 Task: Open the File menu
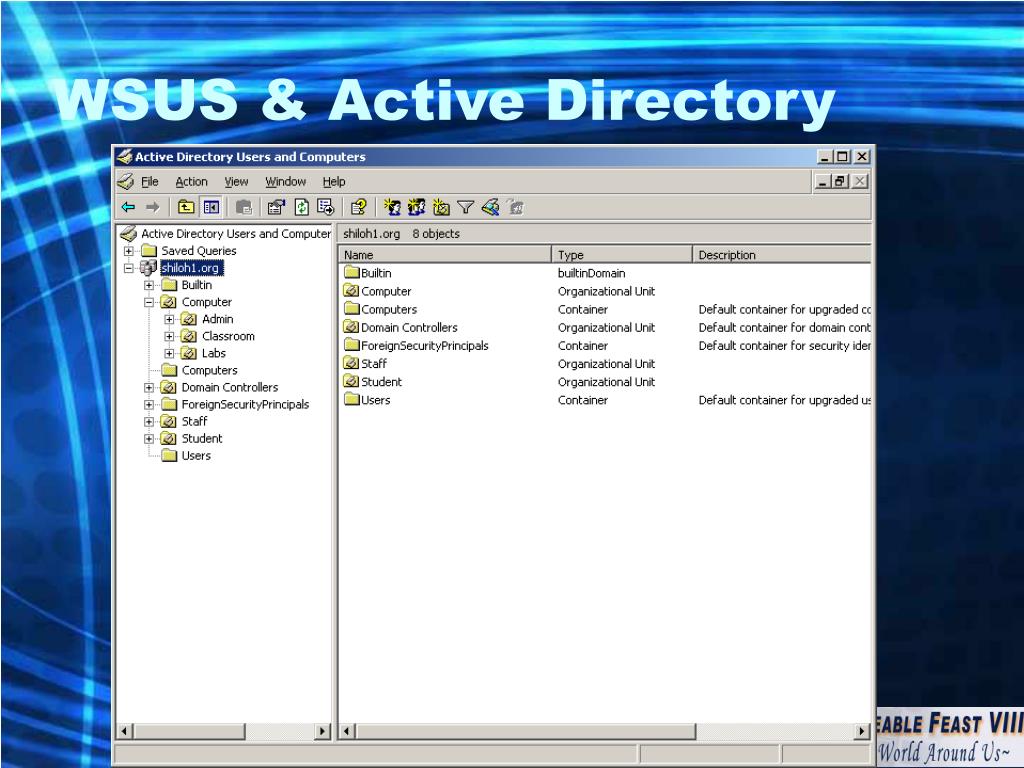click(x=150, y=182)
